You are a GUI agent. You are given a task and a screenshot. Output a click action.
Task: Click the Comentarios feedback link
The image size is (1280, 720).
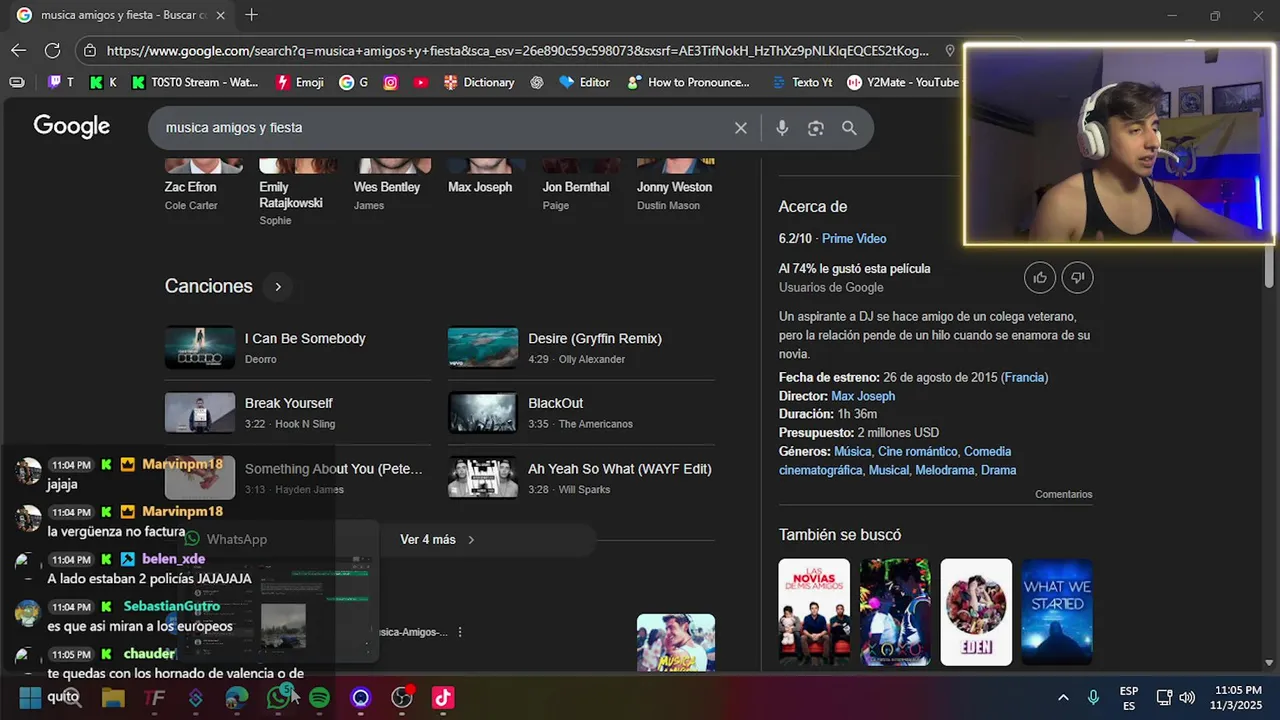(1064, 495)
